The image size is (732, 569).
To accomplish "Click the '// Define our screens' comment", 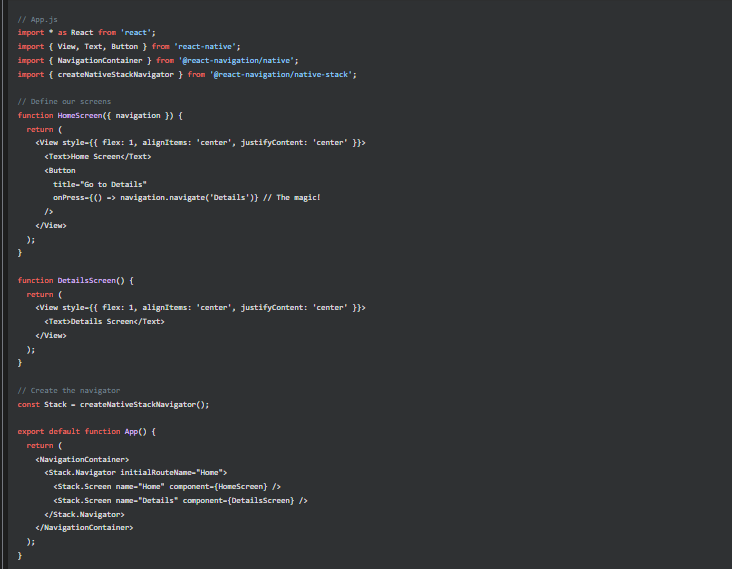I will [64, 102].
